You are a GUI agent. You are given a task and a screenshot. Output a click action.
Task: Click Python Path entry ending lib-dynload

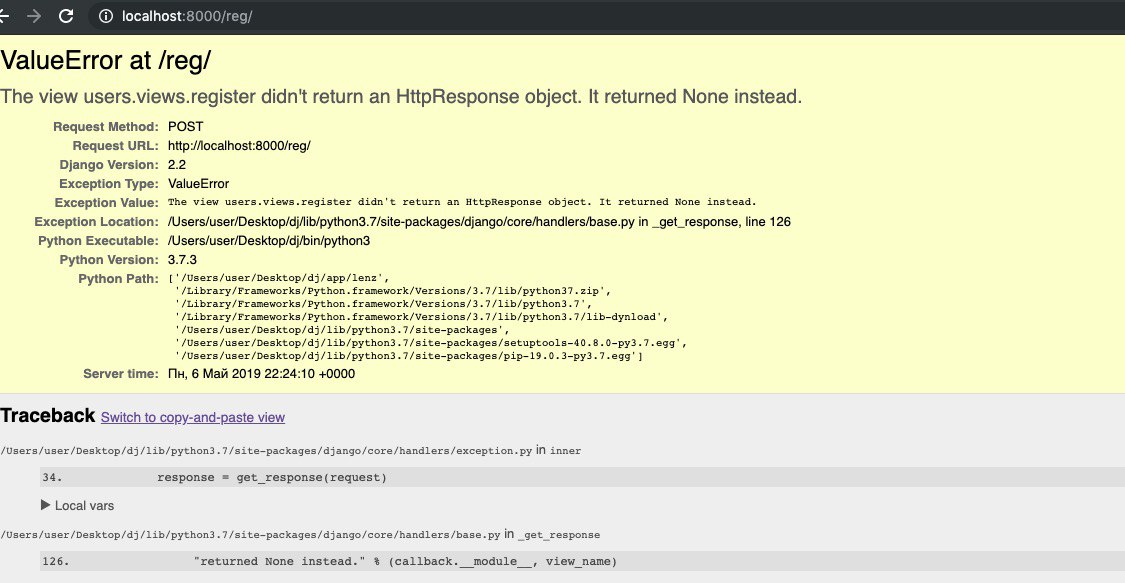click(422, 317)
